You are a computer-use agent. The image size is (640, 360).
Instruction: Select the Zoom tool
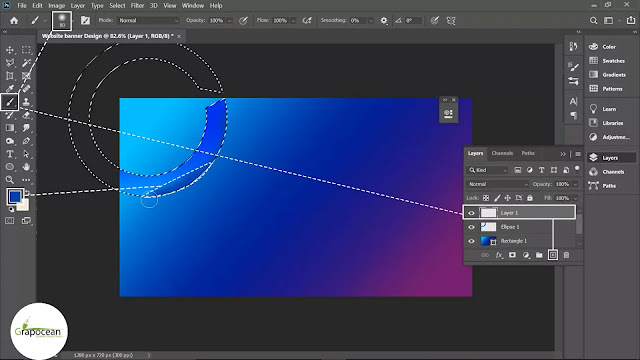pos(10,180)
